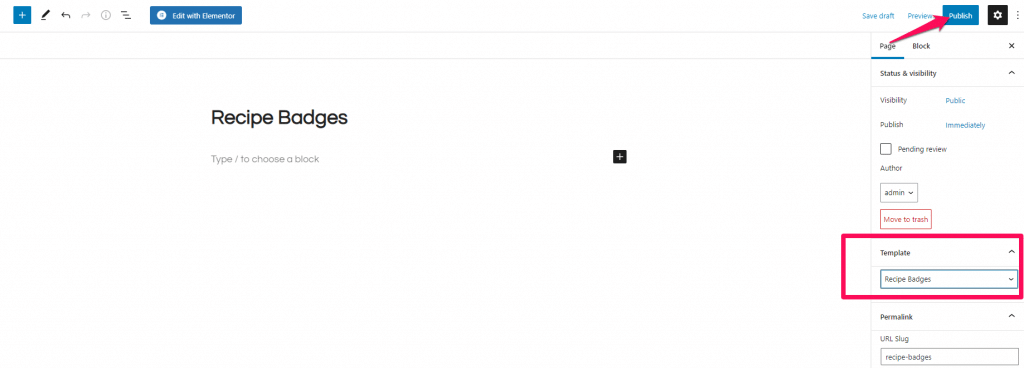
Task: Select the Page tab
Action: coord(887,46)
